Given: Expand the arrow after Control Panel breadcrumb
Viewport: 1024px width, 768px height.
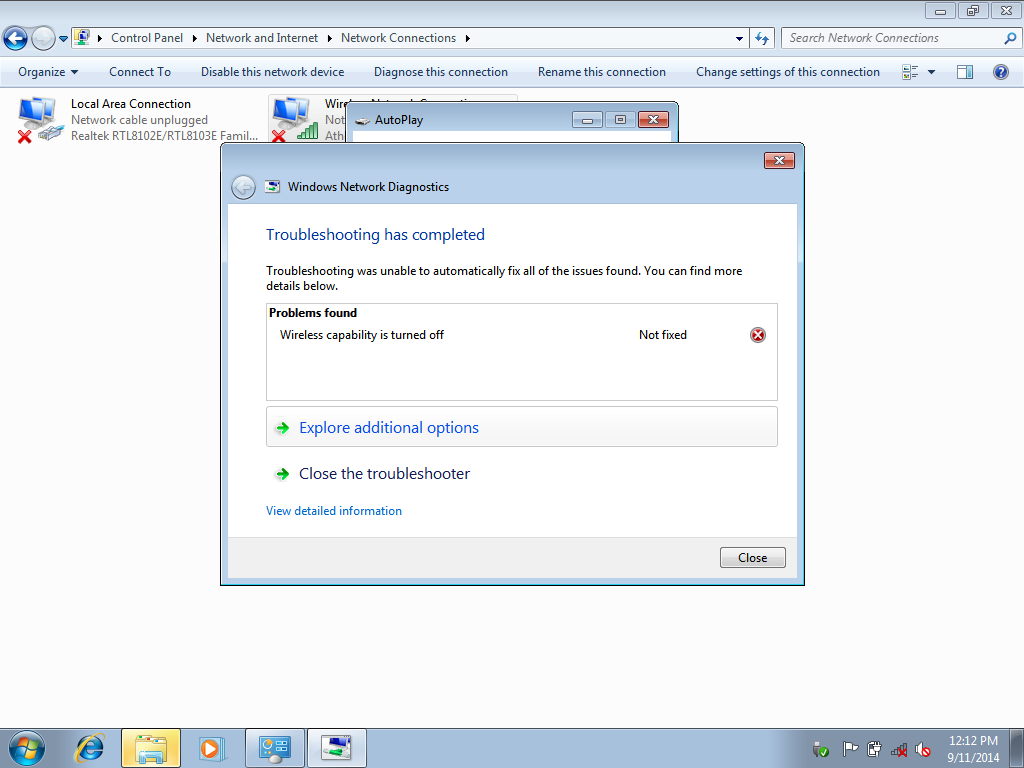Looking at the screenshot, I should (195, 39).
